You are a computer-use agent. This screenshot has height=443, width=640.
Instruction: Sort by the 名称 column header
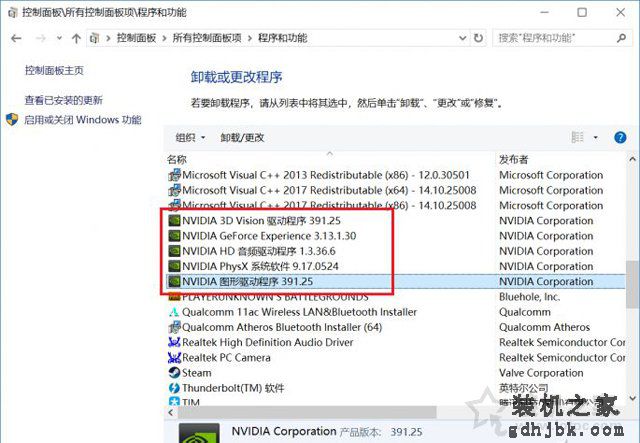point(177,159)
